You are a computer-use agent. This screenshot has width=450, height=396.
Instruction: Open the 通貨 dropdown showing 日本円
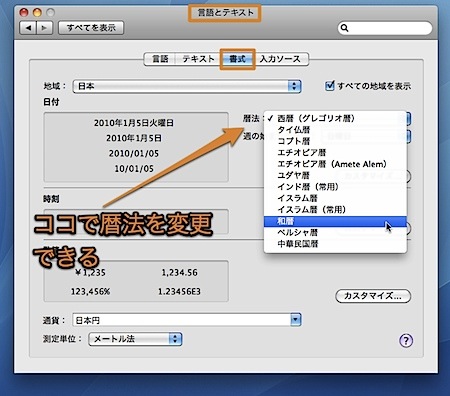click(x=187, y=320)
